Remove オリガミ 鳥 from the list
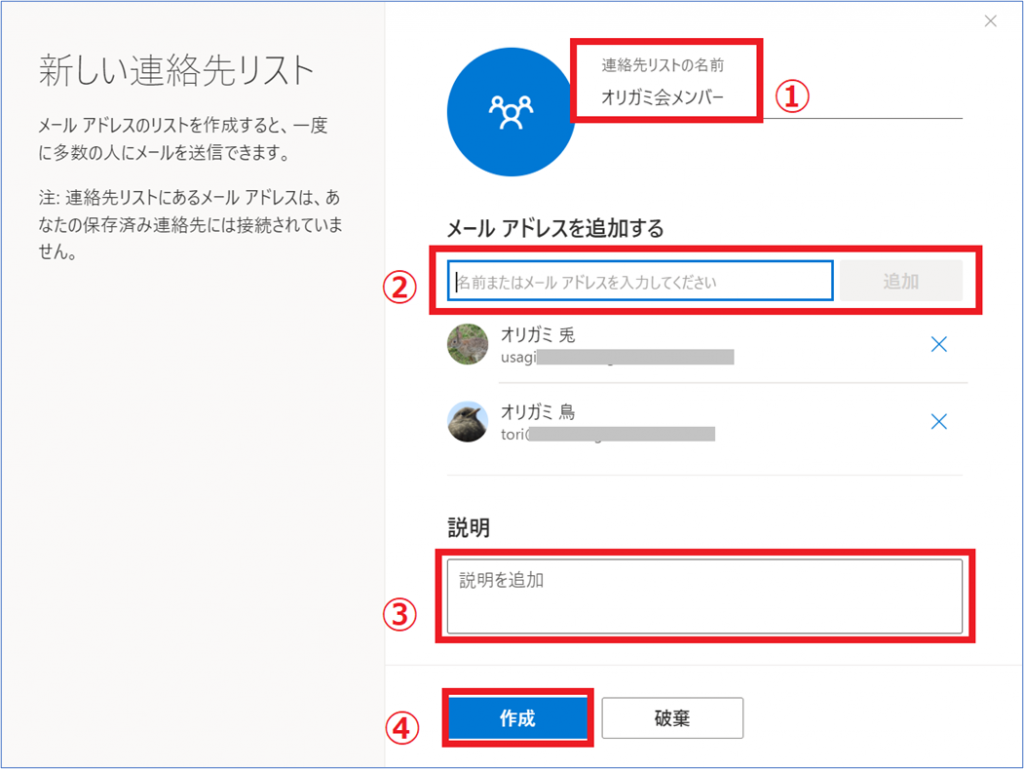1024x769 pixels. pos(938,421)
